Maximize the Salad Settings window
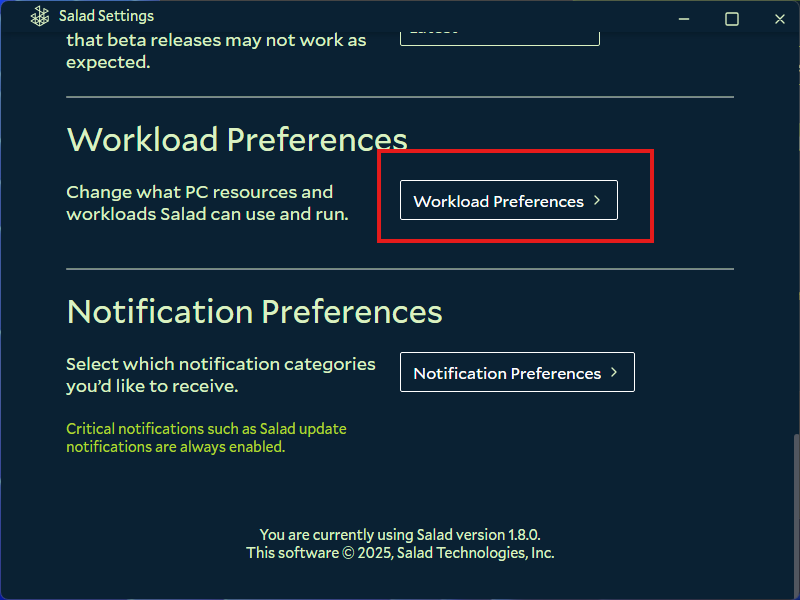800x600 pixels. click(x=732, y=19)
